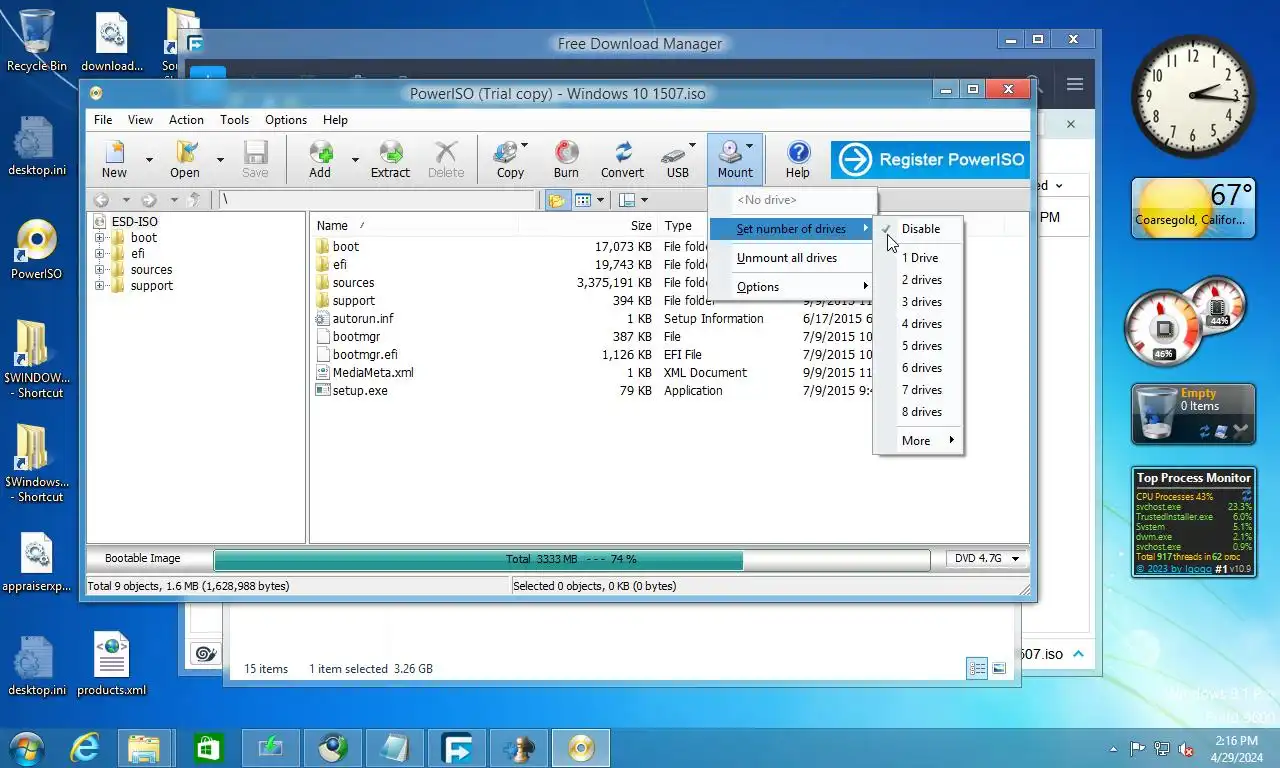Click the Help toolbar icon
The width and height of the screenshot is (1280, 768).
coord(797,159)
